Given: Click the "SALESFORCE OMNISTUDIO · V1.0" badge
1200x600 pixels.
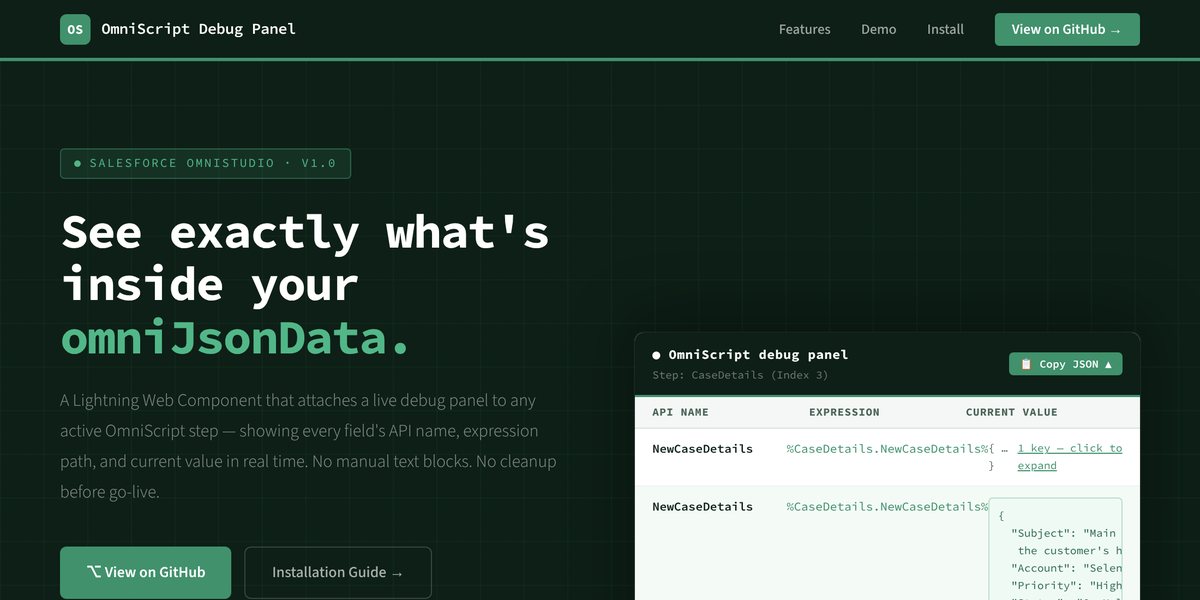Looking at the screenshot, I should (x=205, y=163).
